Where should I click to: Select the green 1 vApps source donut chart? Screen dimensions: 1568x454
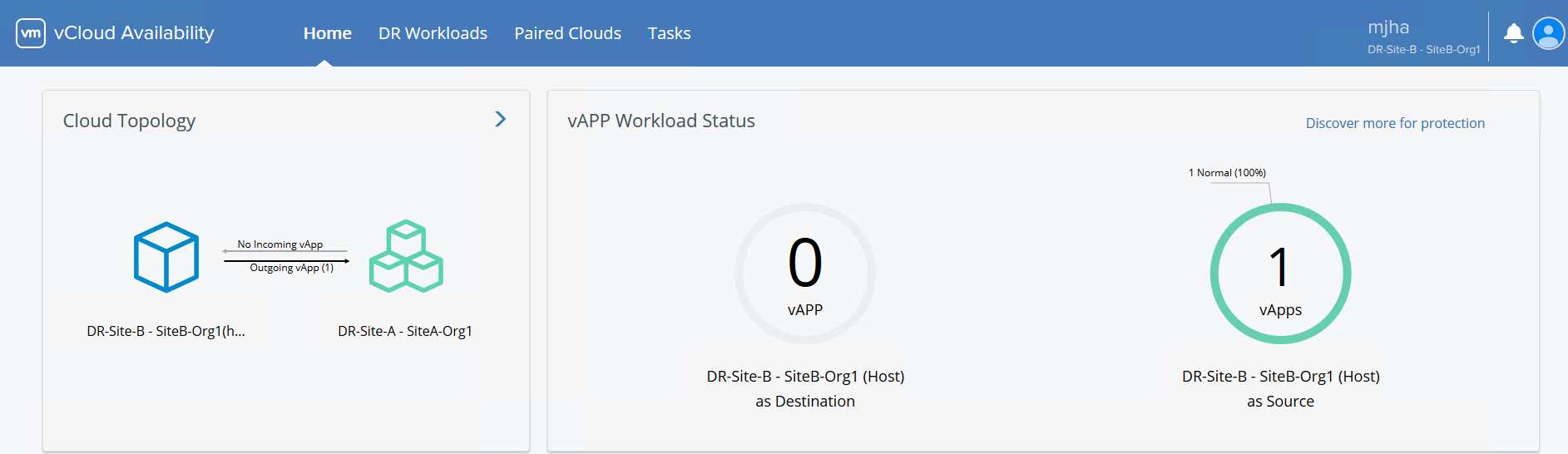pos(1280,274)
